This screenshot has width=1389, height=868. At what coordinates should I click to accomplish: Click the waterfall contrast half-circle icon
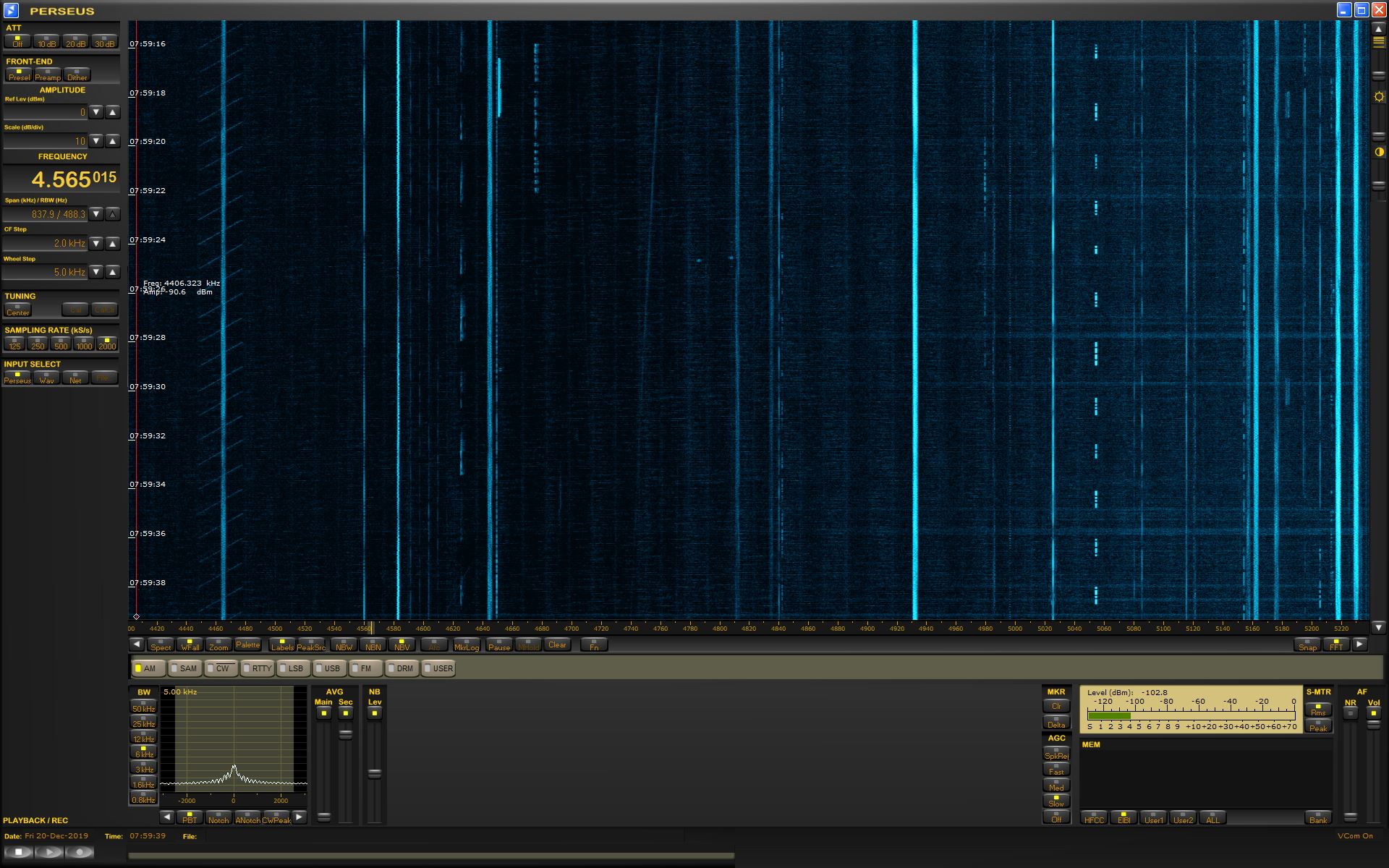click(1379, 152)
